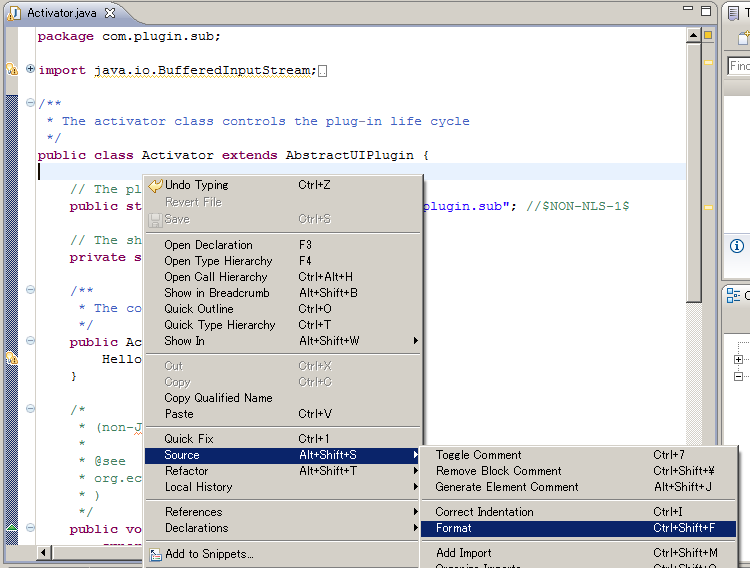Select Toggle Comment in Source submenu

click(579, 455)
